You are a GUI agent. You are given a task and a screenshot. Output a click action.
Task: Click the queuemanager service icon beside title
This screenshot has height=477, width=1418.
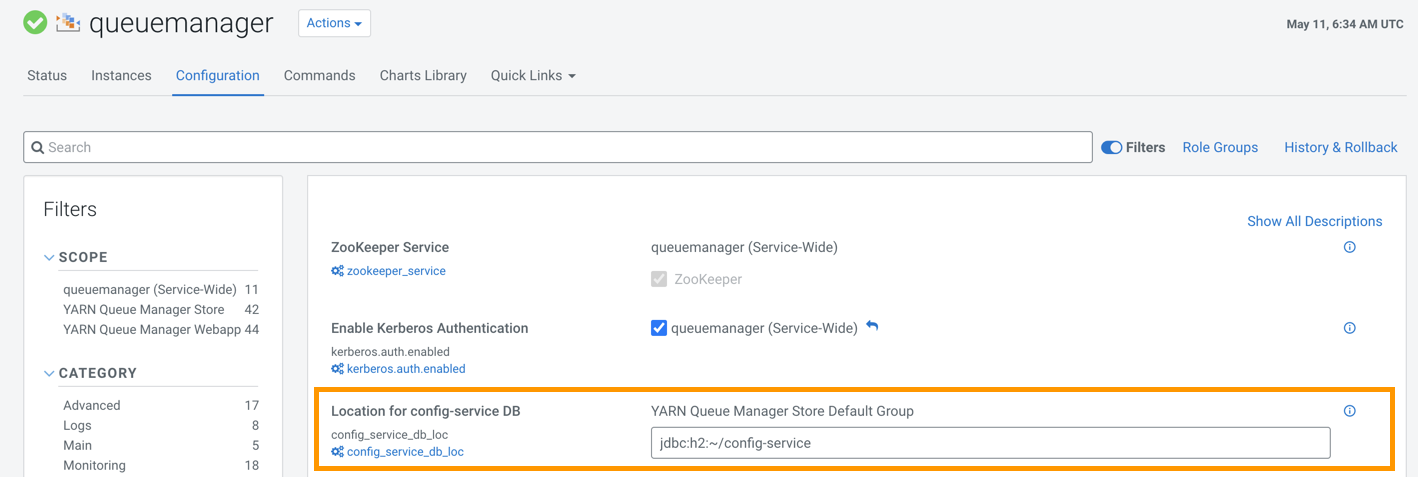68,22
